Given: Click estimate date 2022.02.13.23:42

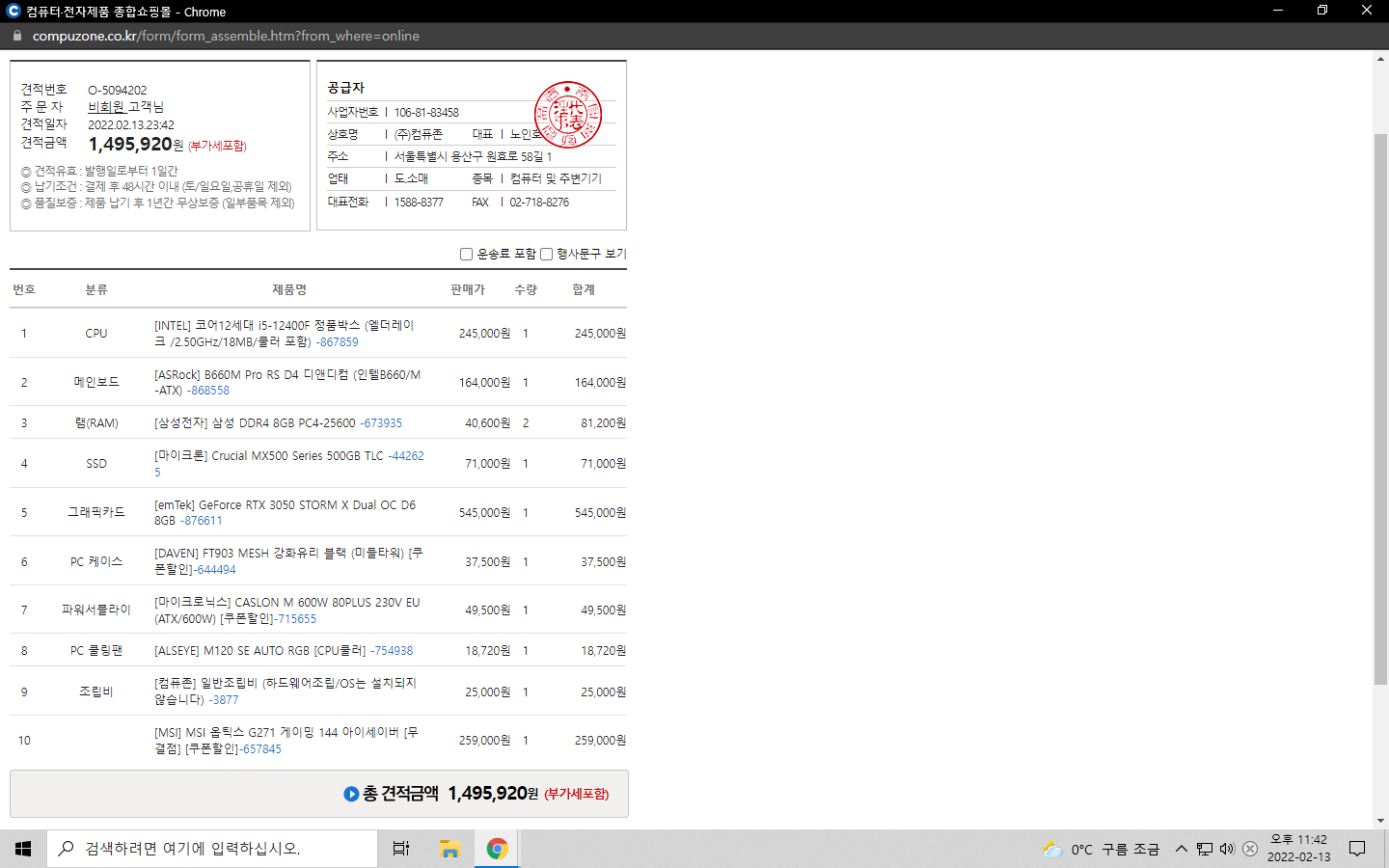Looking at the screenshot, I should 131,125.
